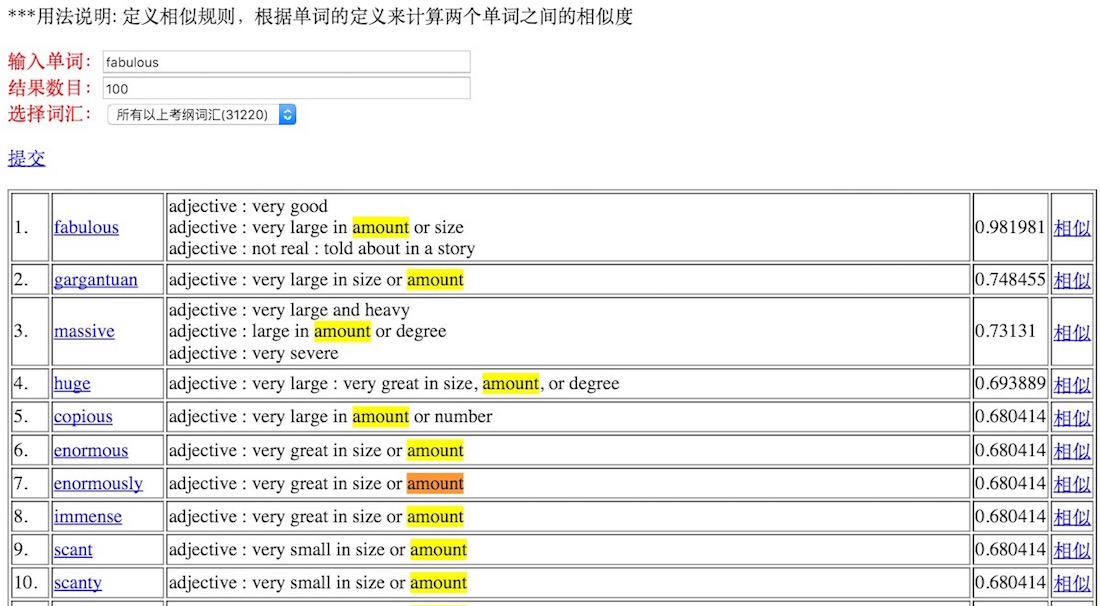Click the definition 'adjective : very severe'
This screenshot has height=606, width=1100.
click(253, 353)
